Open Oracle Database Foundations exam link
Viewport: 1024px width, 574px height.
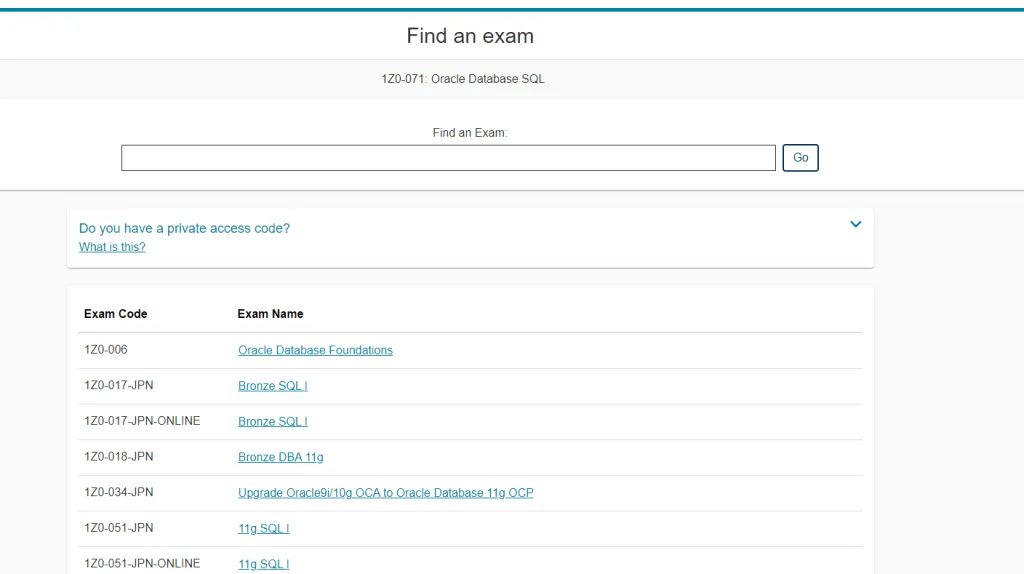315,350
